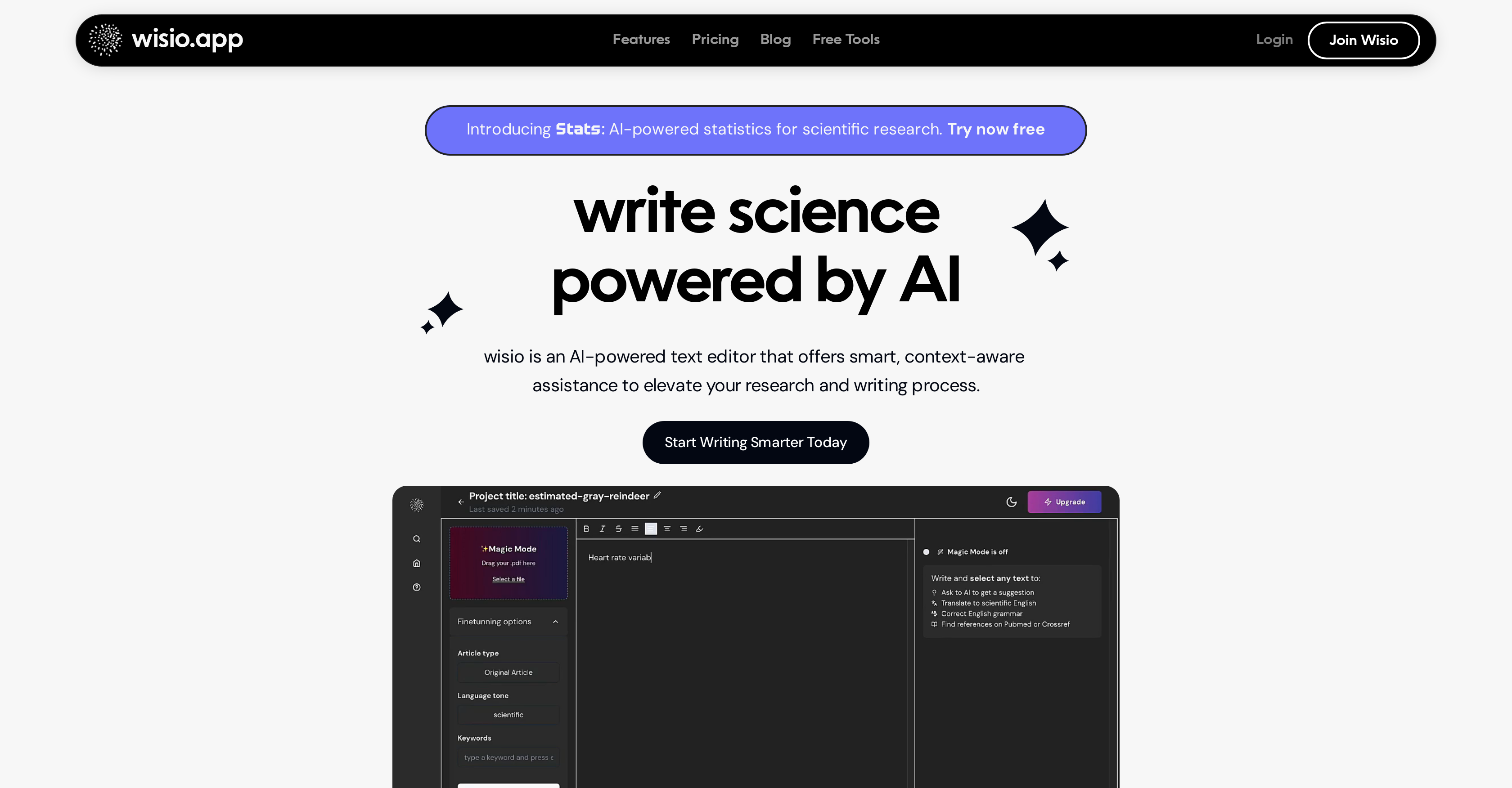Click the Pricing menu item
The width and height of the screenshot is (1512, 788).
coord(715,40)
